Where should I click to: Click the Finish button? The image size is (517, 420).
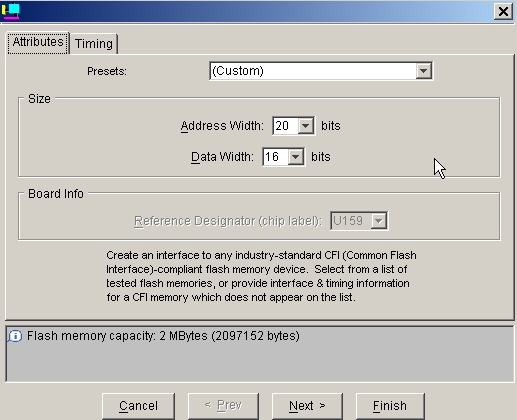tap(390, 406)
